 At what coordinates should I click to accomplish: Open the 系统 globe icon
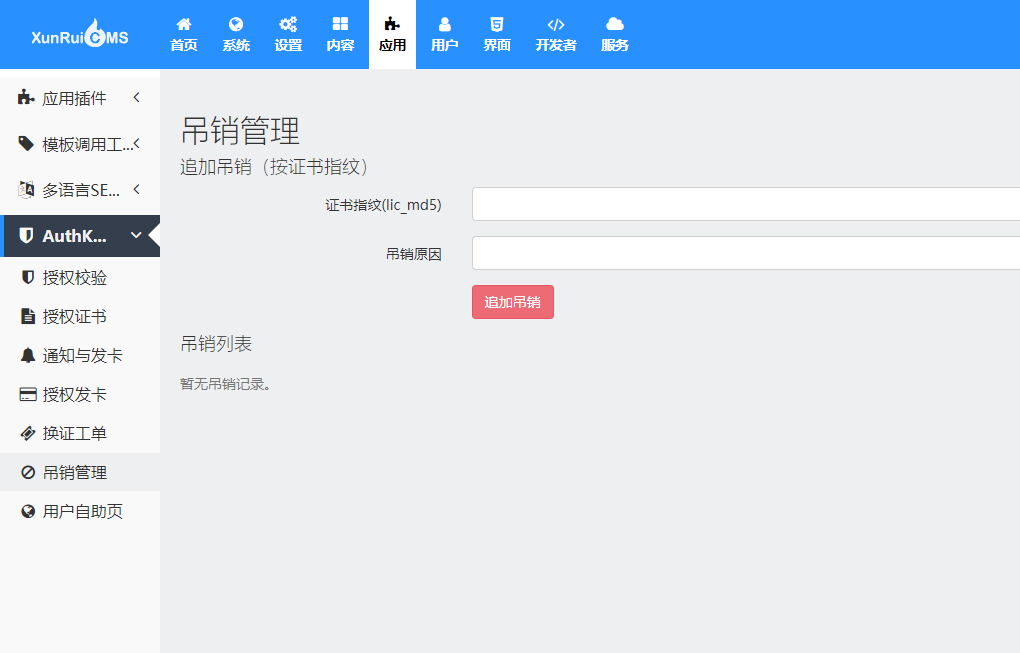coord(236,24)
